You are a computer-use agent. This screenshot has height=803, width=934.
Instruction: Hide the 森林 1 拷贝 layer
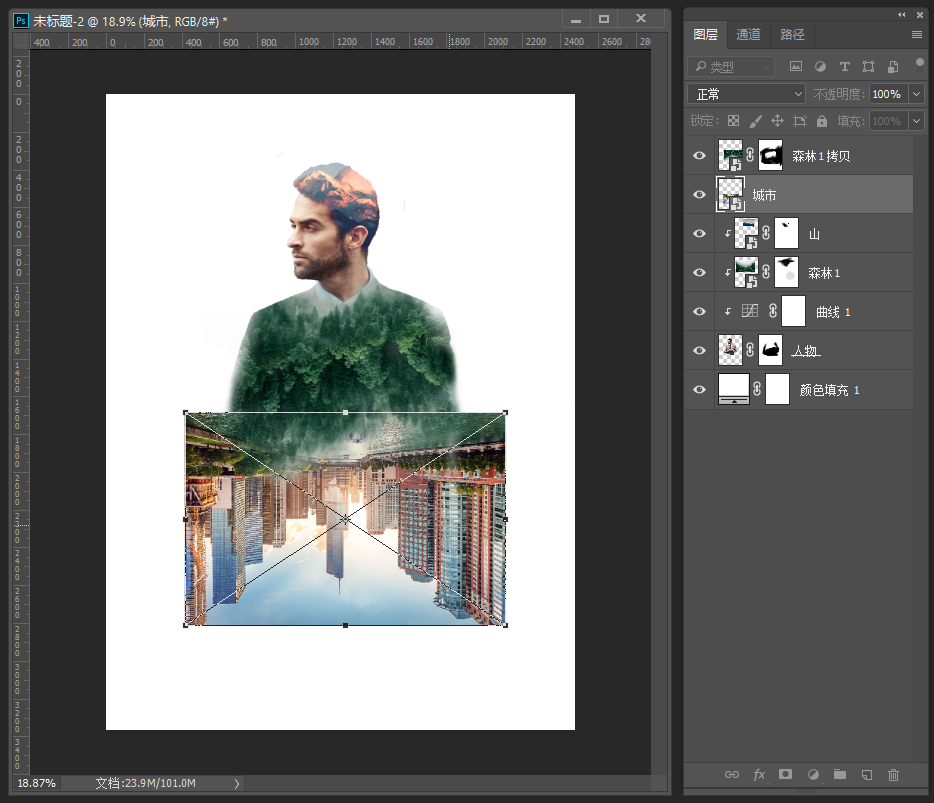(x=699, y=155)
